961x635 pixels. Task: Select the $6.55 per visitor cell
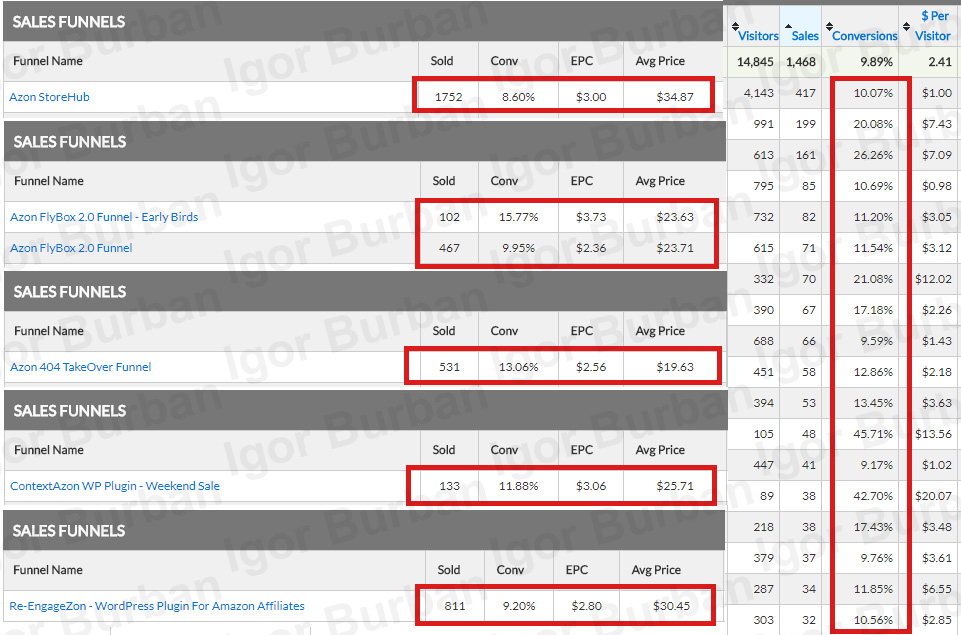point(936,589)
